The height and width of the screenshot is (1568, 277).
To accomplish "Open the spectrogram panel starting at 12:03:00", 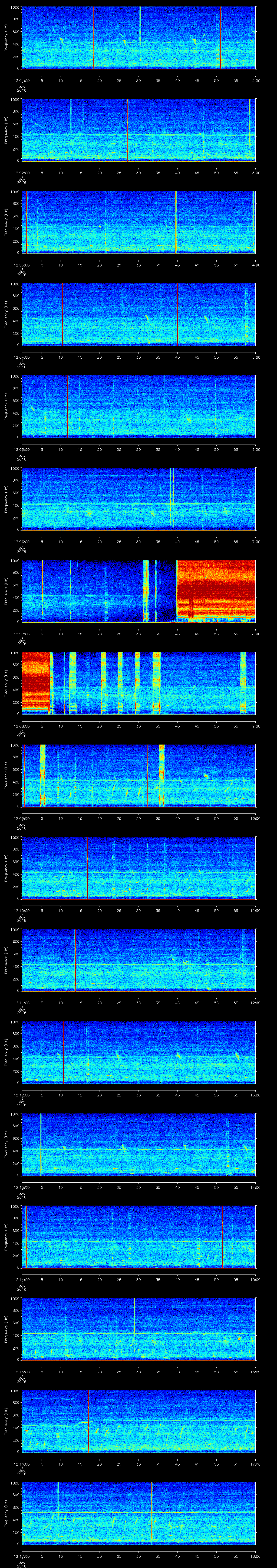I will click(x=138, y=222).
